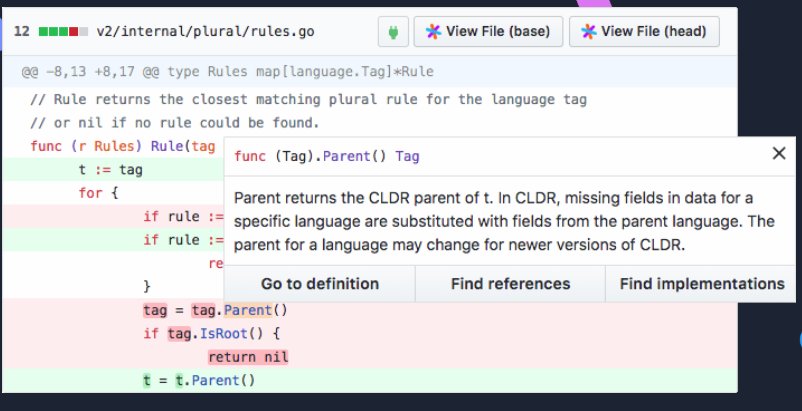Open View File (base) button
The height and width of the screenshot is (411, 802).
click(x=488, y=32)
